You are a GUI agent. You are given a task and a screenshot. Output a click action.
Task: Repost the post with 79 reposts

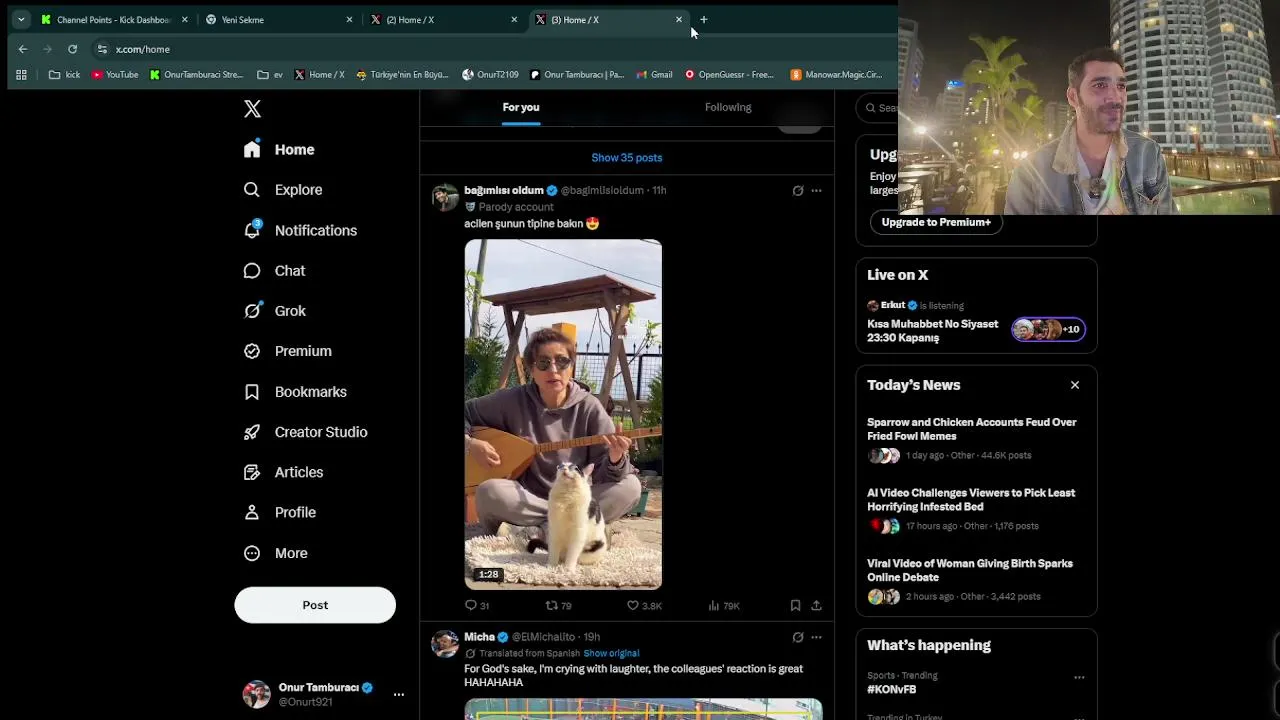tap(558, 606)
